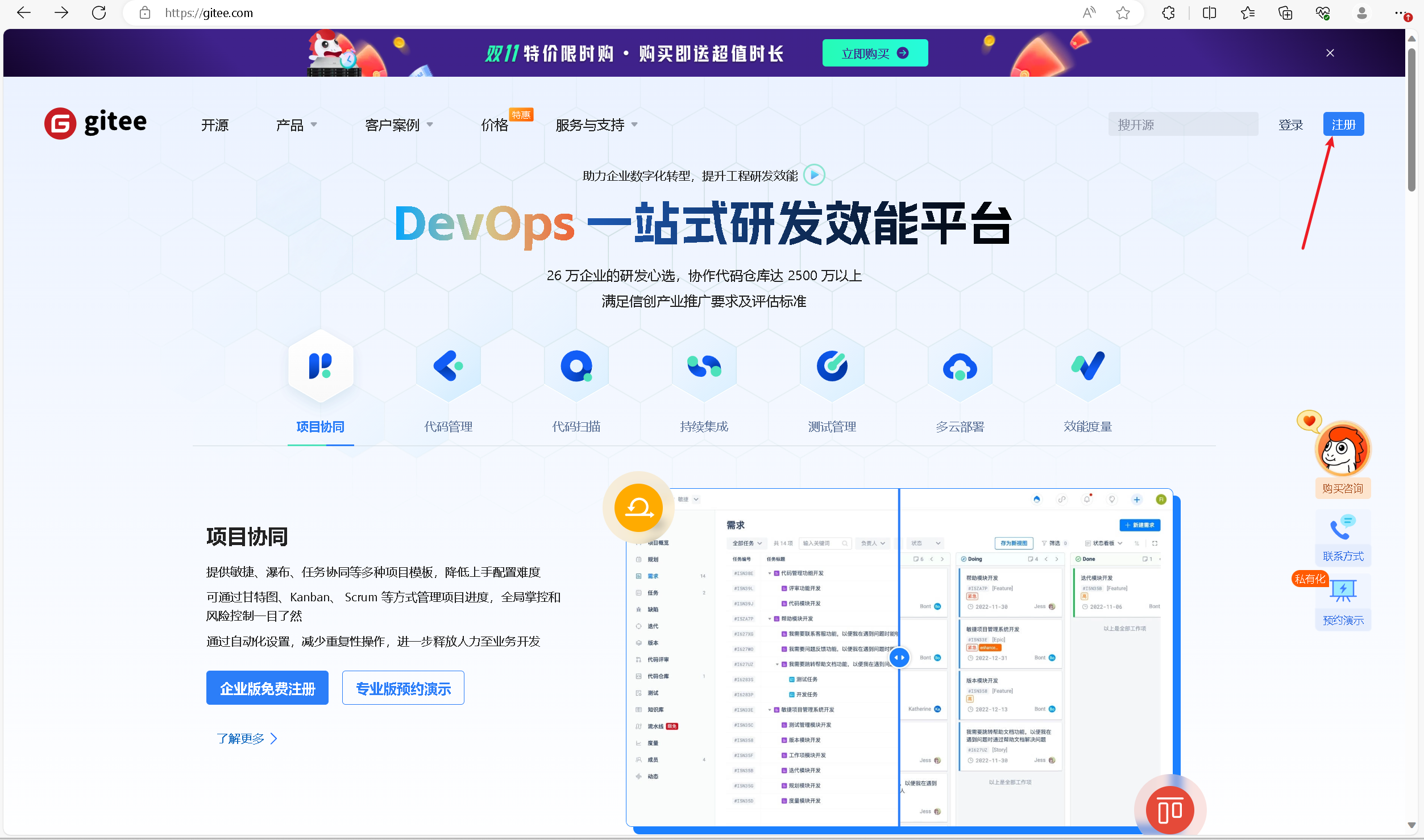Screen dimensions: 1424x840
Task: Select the 多云部署 hexagon icon
Action: pyautogui.click(x=960, y=366)
